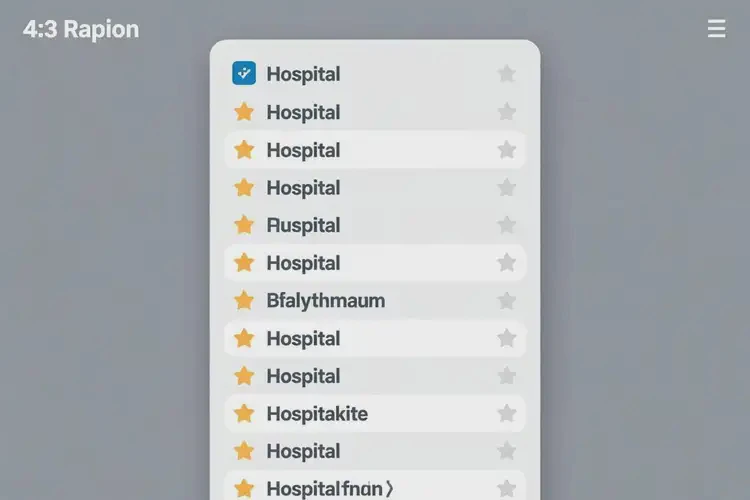Screen dimensions: 750x500
Task: Click gold star of Hospital directly above Hospitalfnan
Action: [243, 451]
